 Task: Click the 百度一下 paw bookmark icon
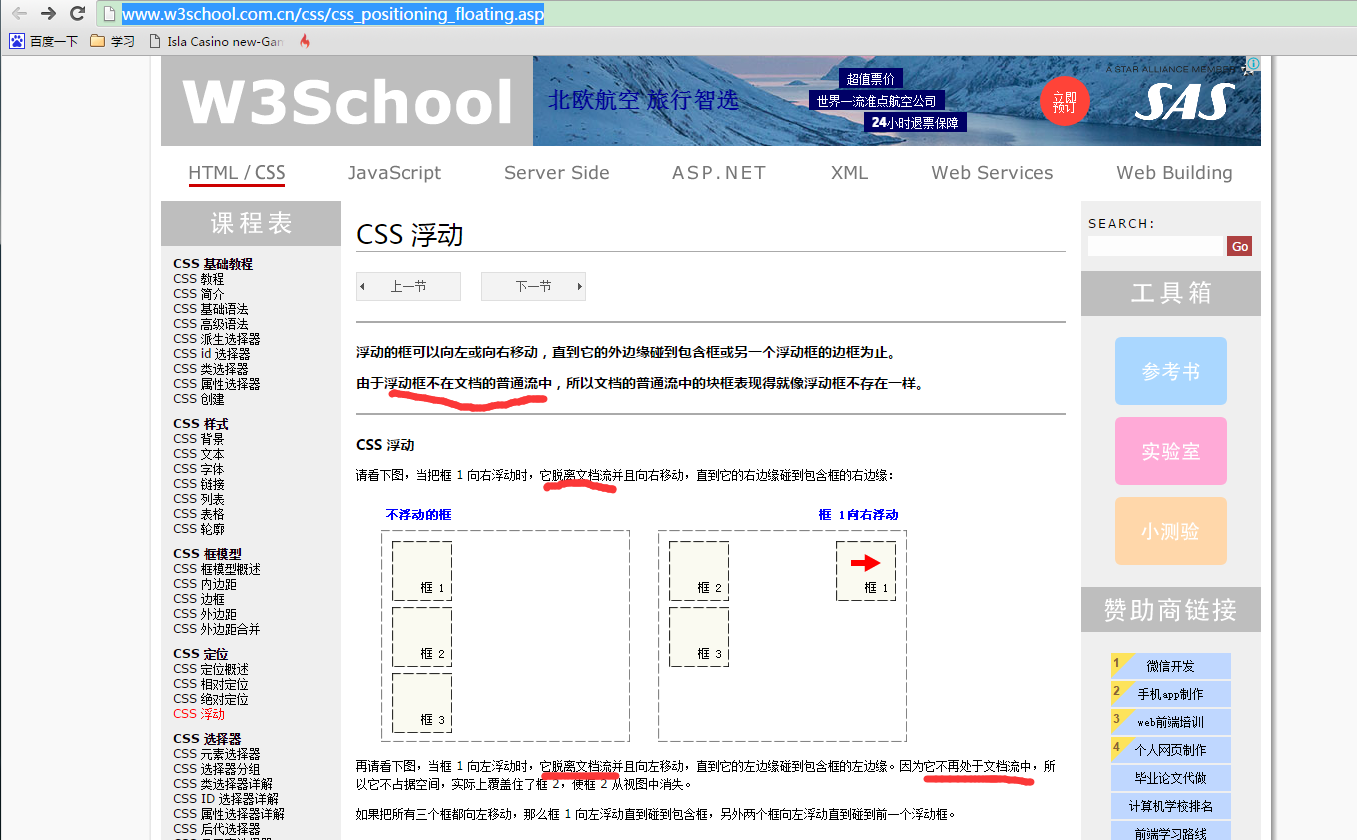pyautogui.click(x=17, y=42)
